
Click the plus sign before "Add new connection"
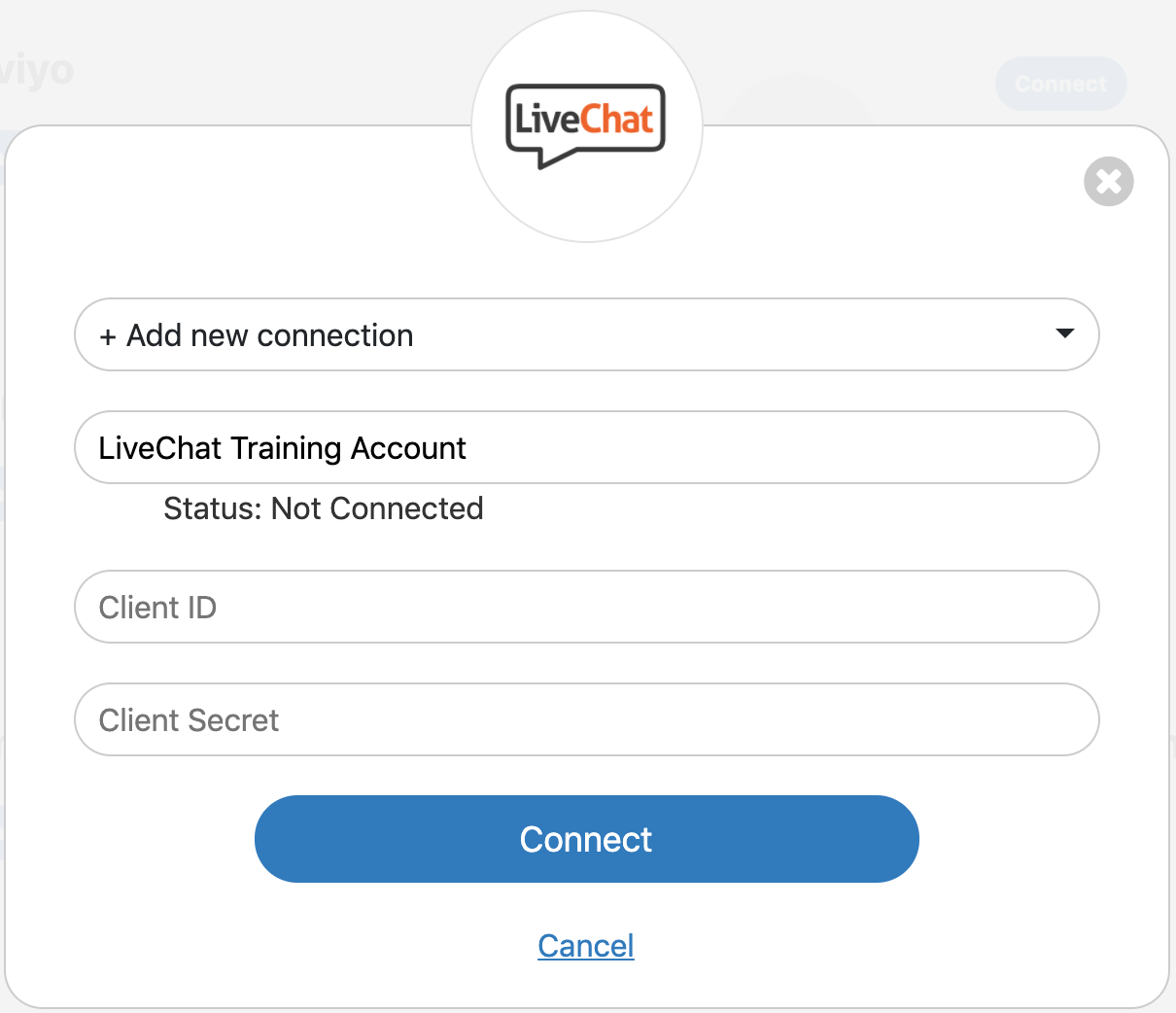tap(108, 336)
